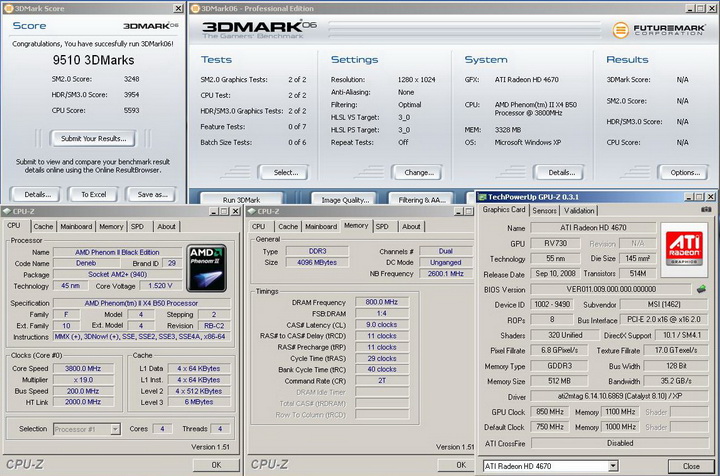Image resolution: width=720 pixels, height=476 pixels.
Task: Start benchmark with Run 3DMark button
Action: [x=241, y=200]
